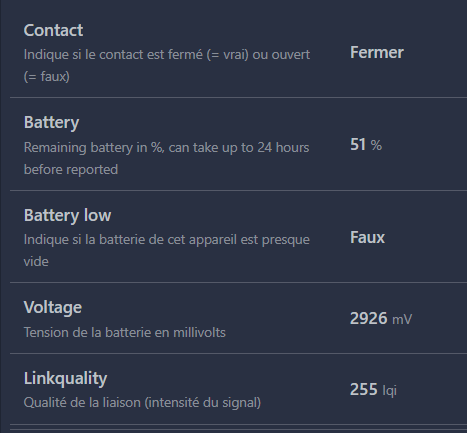The image size is (467, 433).
Task: Click the Battery heading
Action: click(x=51, y=123)
